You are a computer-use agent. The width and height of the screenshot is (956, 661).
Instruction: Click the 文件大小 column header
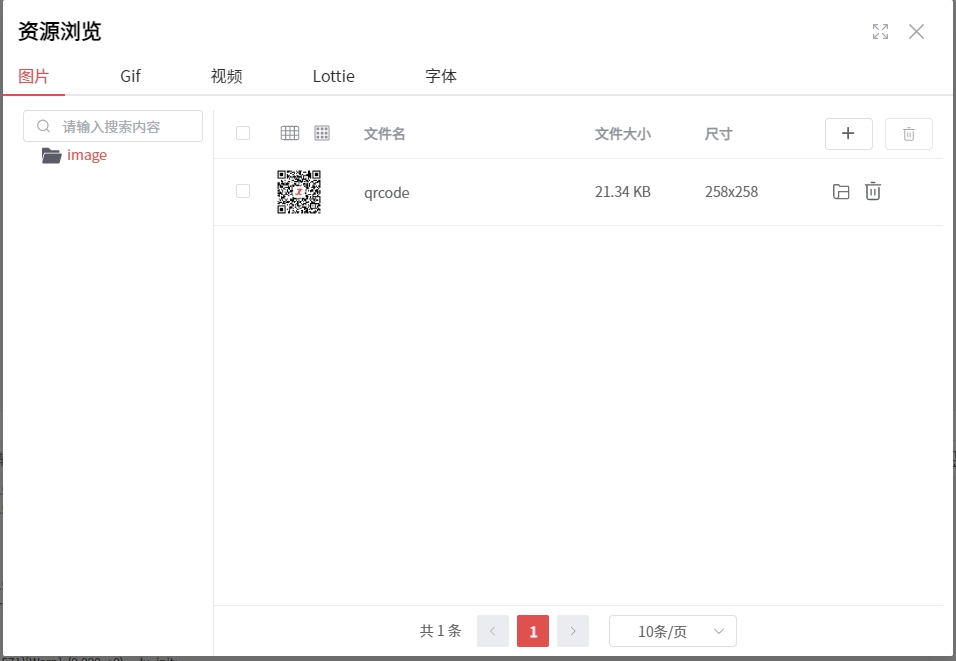pos(622,134)
